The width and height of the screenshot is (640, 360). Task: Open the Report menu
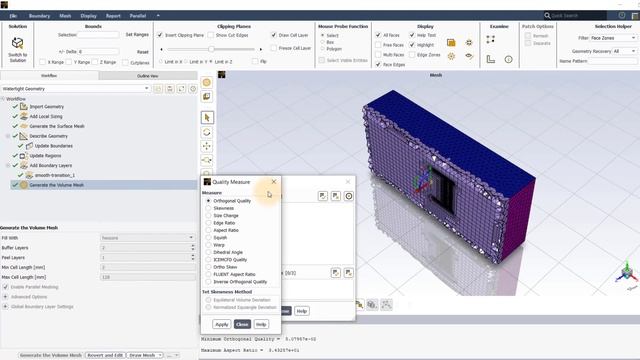coord(113,16)
